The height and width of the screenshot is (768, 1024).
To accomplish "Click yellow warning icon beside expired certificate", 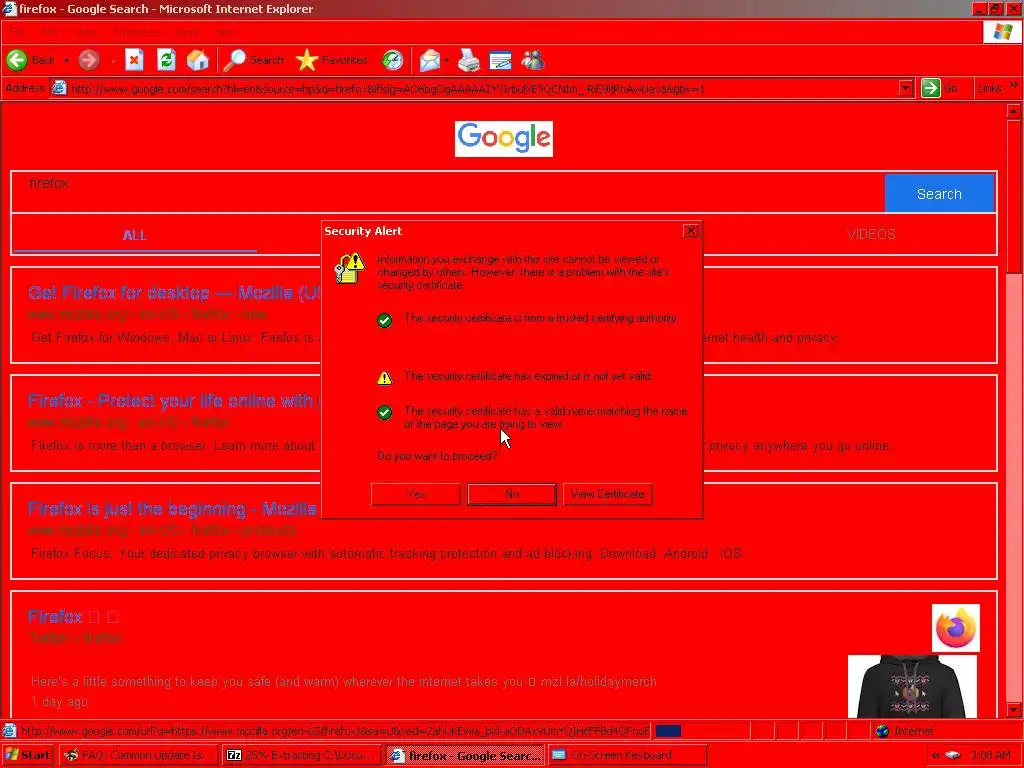I will point(385,377).
